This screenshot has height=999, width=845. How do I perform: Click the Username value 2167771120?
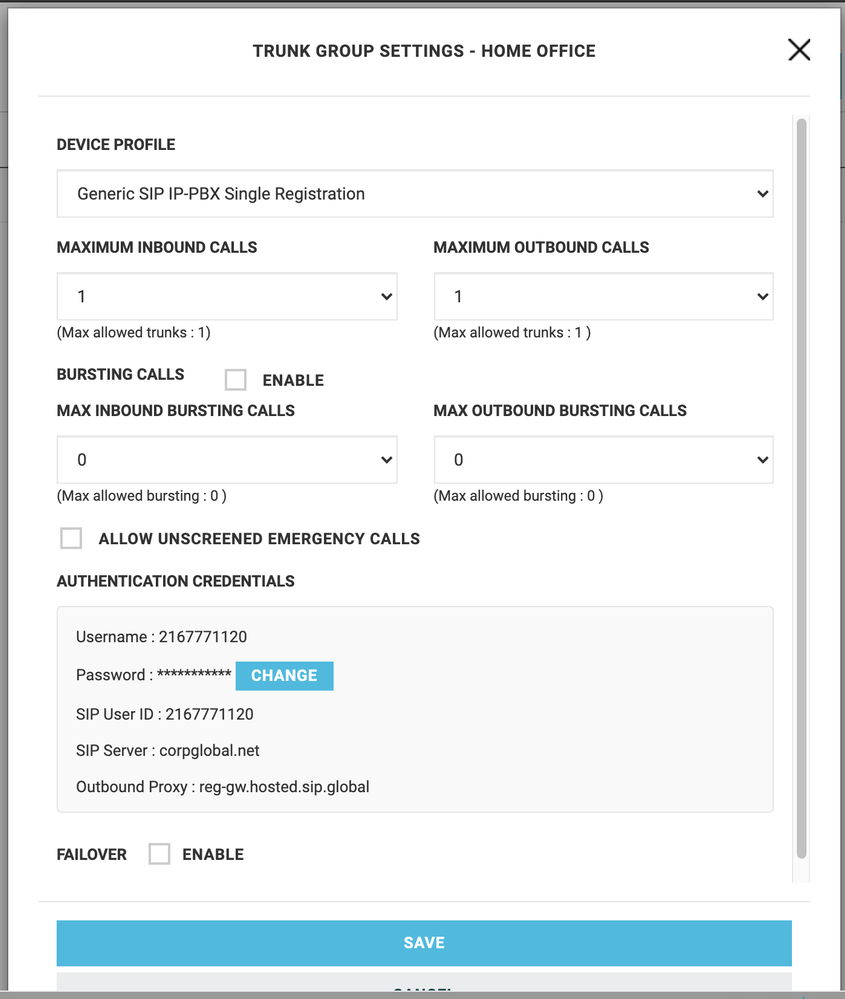[x=203, y=637]
